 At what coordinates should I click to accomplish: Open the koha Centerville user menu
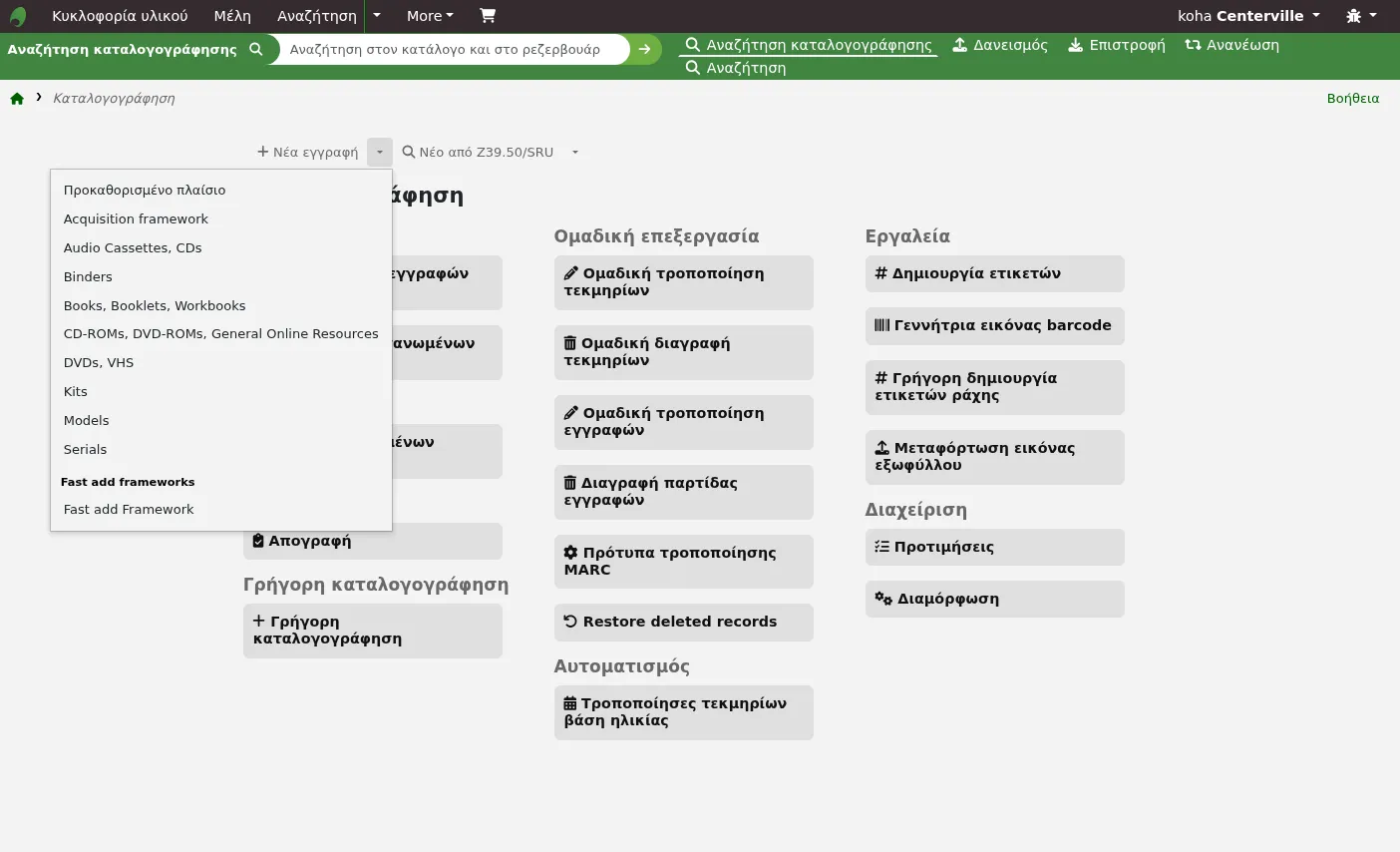point(1248,16)
